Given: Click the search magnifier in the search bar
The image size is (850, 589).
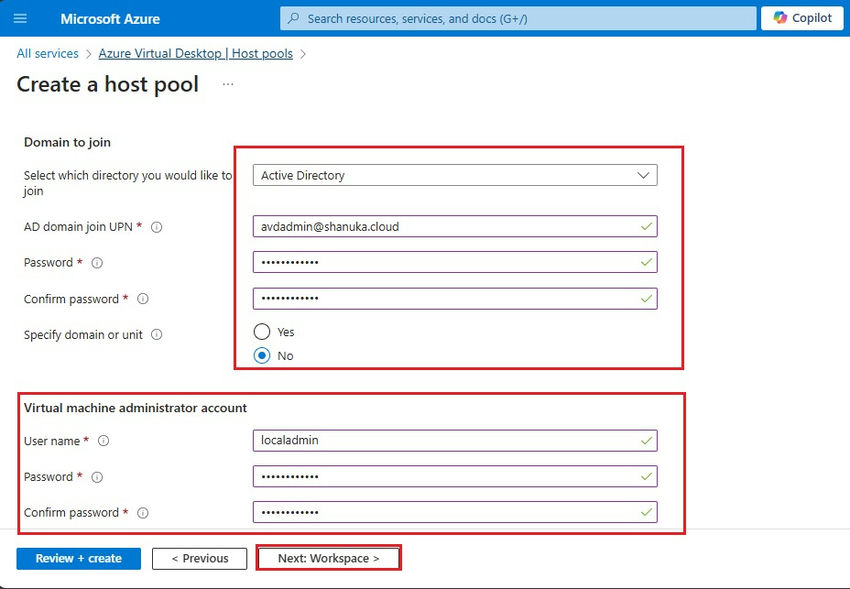Looking at the screenshot, I should click(x=293, y=17).
